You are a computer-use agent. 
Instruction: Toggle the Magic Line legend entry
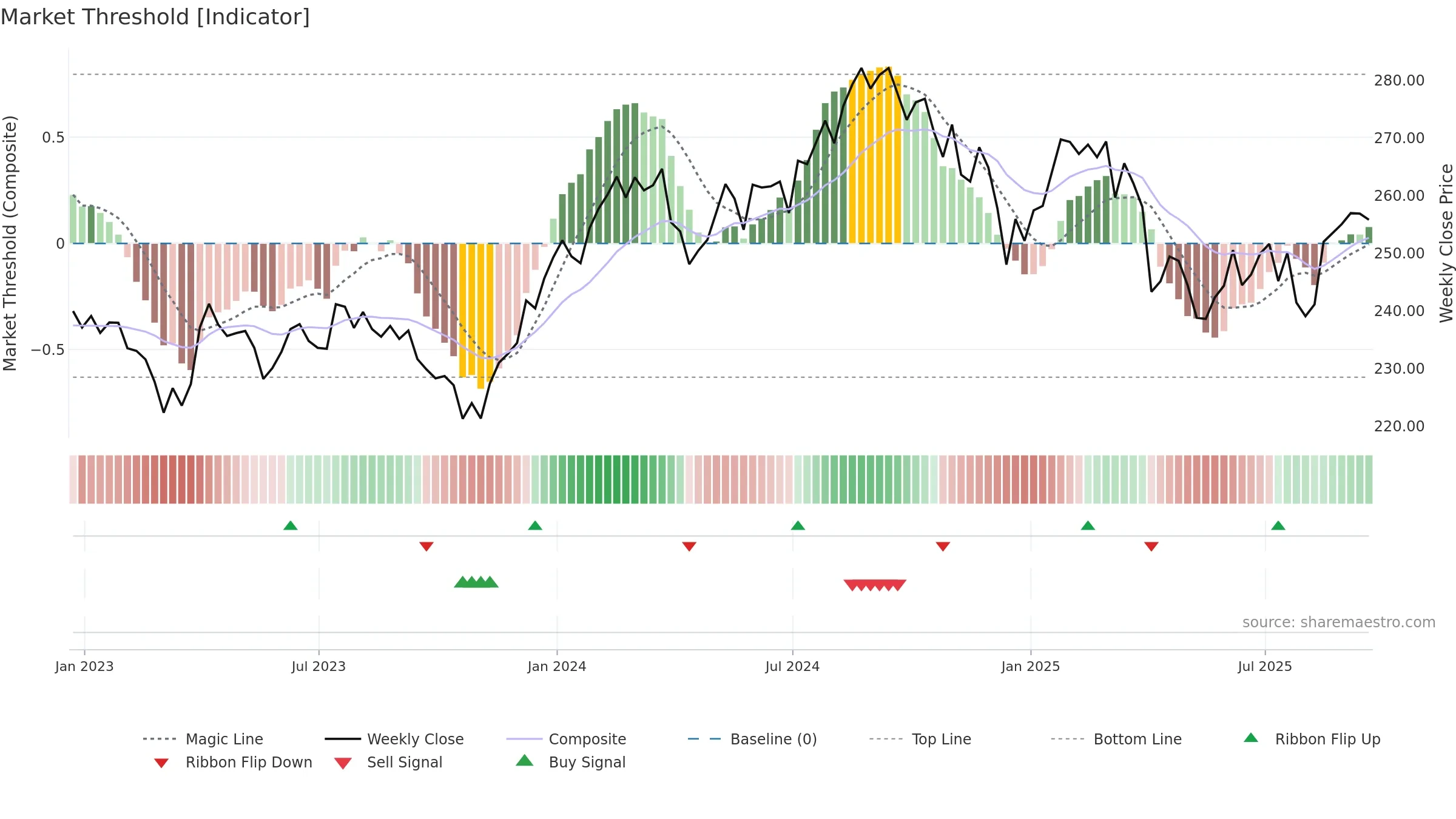pos(203,739)
